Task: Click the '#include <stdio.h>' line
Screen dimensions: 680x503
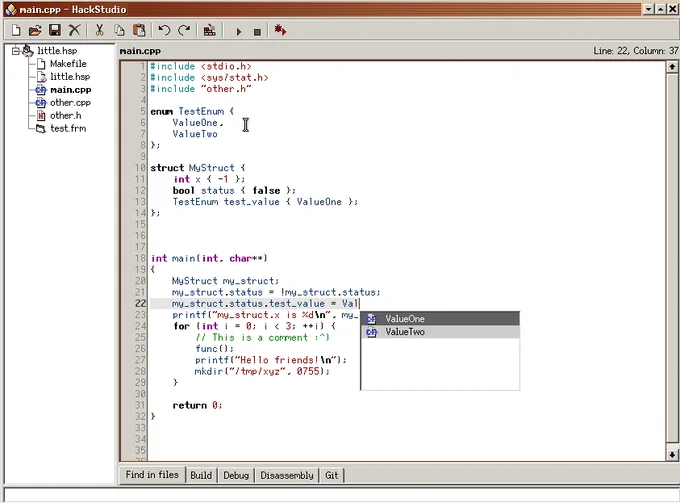Action: point(201,66)
